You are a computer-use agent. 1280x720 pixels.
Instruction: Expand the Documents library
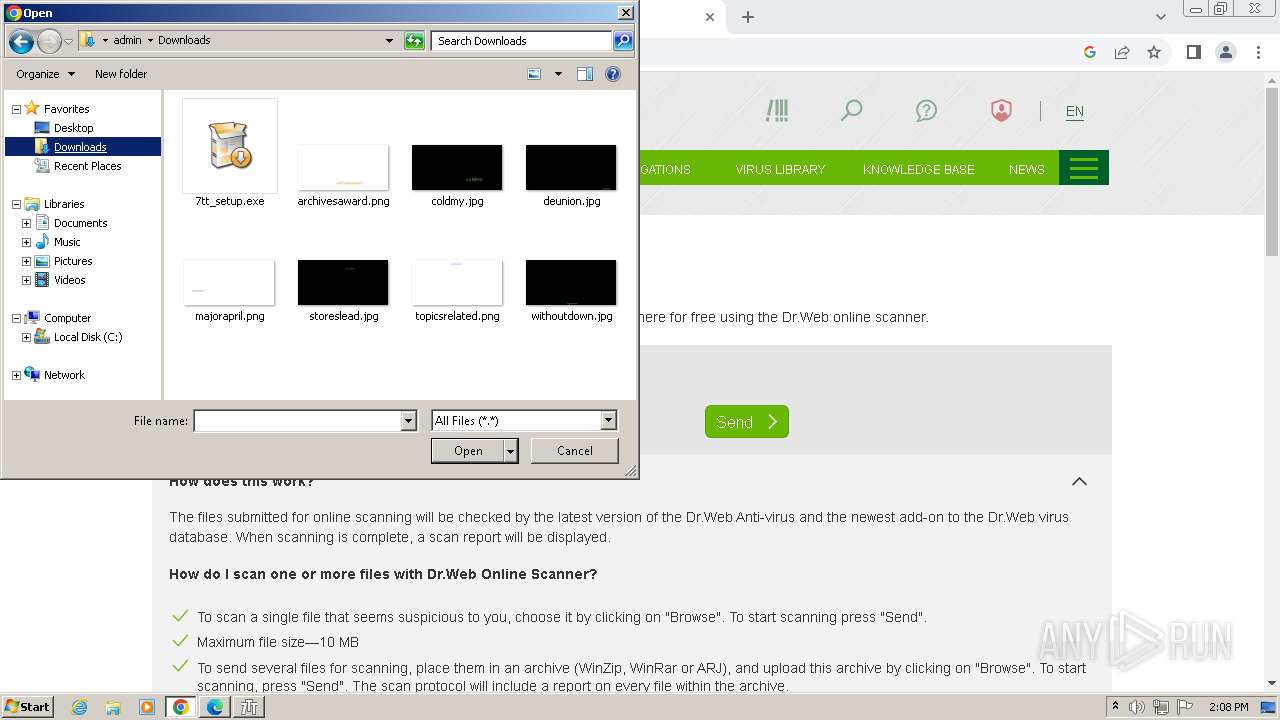[x=26, y=223]
